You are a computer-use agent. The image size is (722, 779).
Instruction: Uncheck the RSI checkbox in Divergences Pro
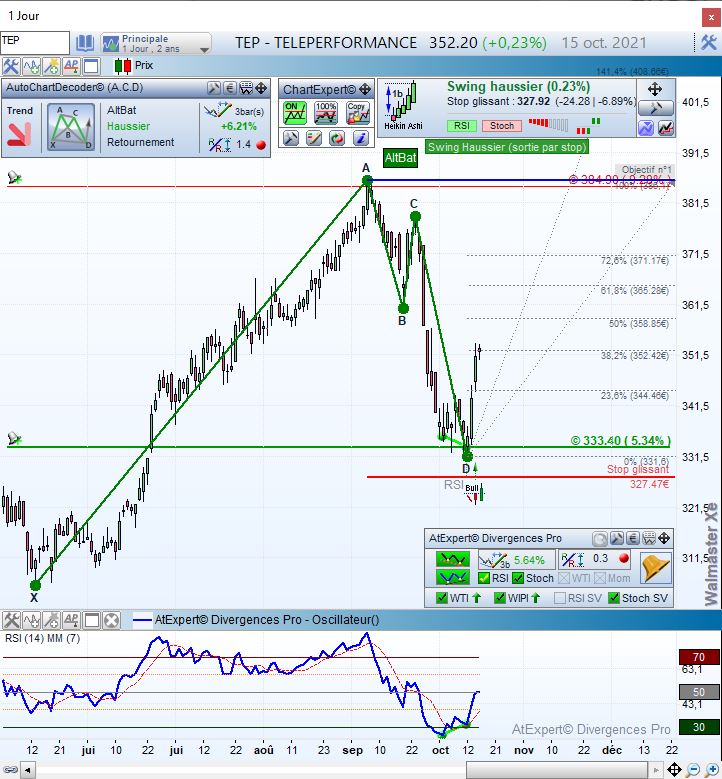[x=483, y=578]
